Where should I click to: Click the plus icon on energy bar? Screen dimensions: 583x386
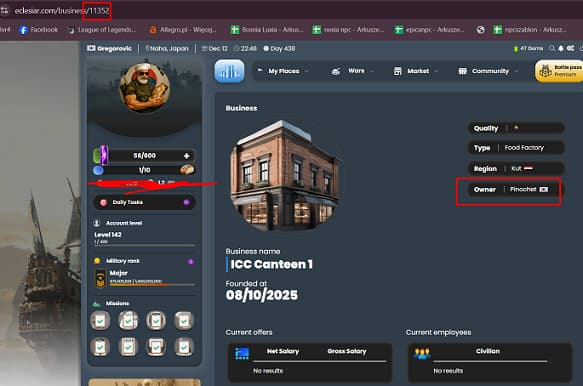(187, 156)
